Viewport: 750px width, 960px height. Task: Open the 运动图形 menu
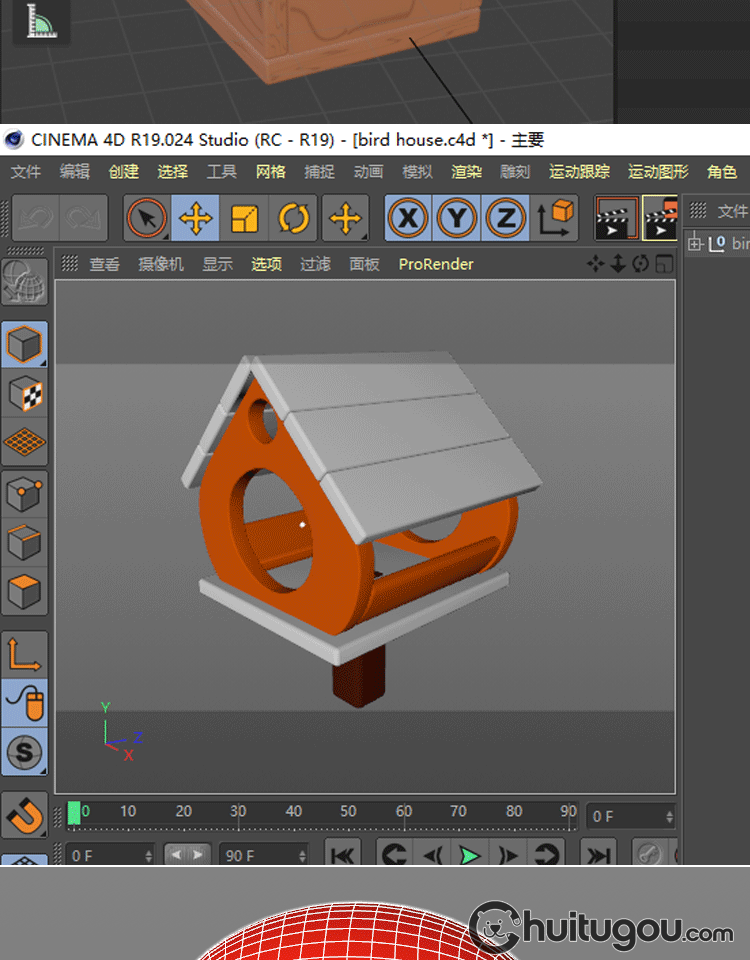[658, 172]
